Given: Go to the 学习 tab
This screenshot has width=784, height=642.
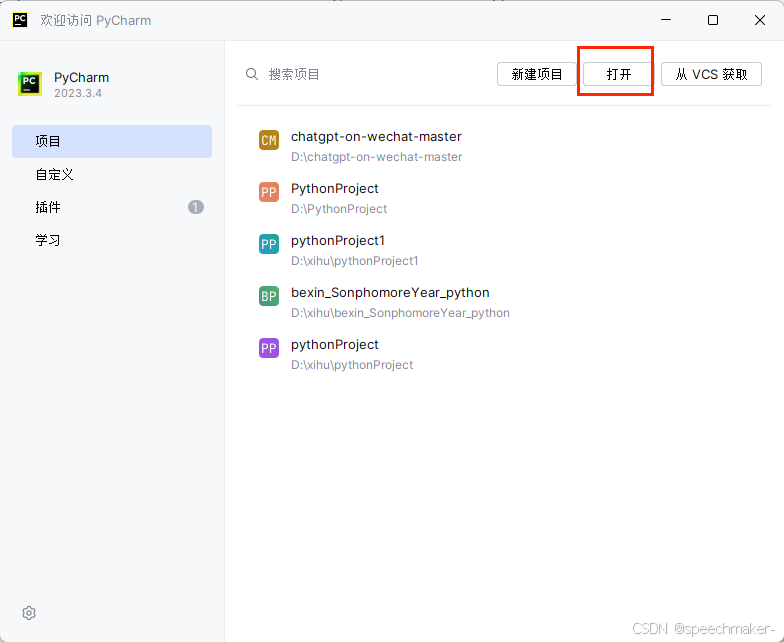Looking at the screenshot, I should pos(112,240).
